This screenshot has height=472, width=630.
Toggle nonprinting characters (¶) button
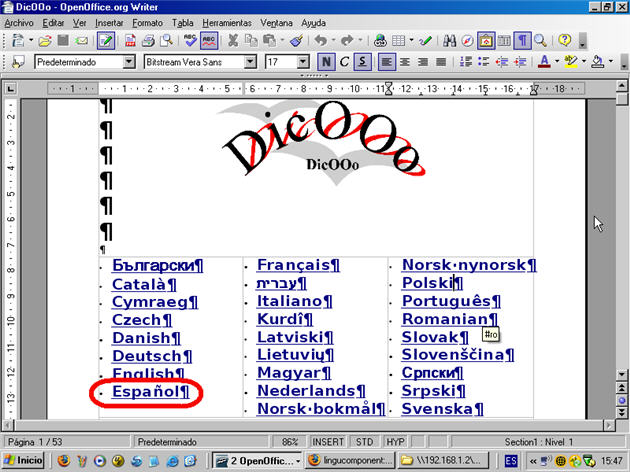click(522, 41)
